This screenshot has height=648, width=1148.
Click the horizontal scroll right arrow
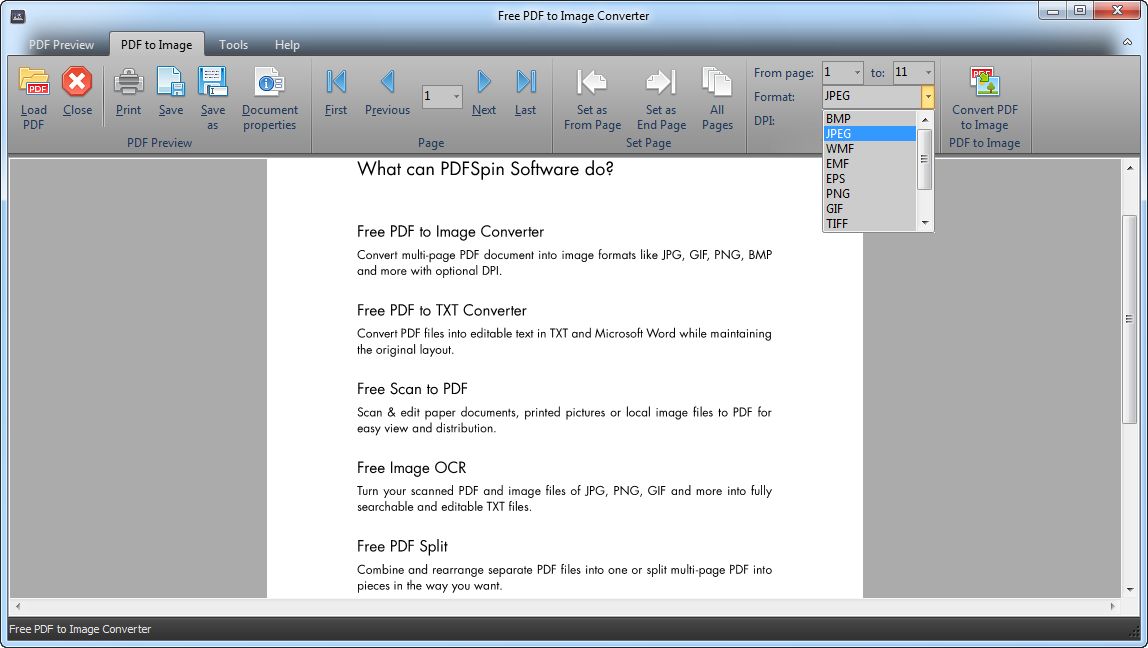point(1113,606)
